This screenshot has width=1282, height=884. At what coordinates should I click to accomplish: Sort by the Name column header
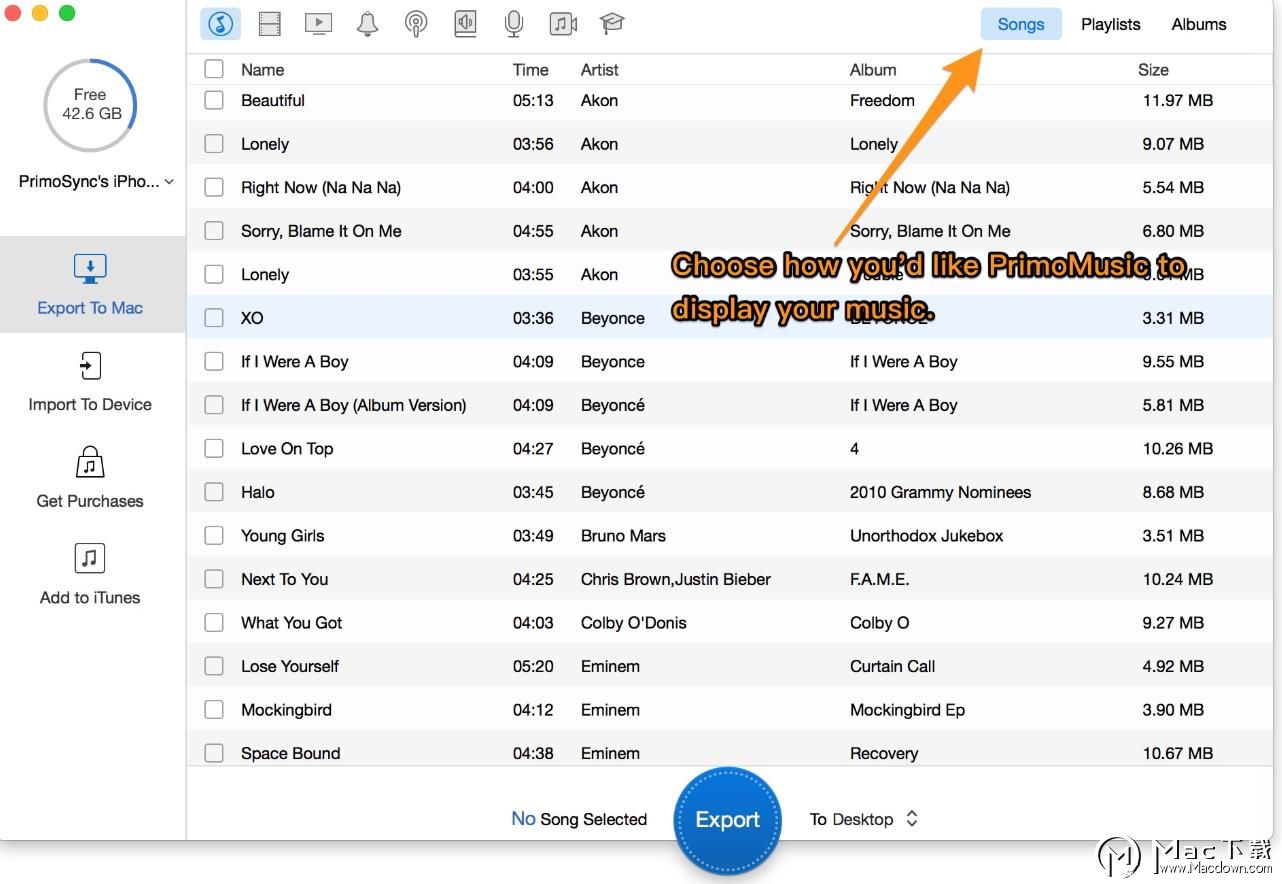coord(262,70)
